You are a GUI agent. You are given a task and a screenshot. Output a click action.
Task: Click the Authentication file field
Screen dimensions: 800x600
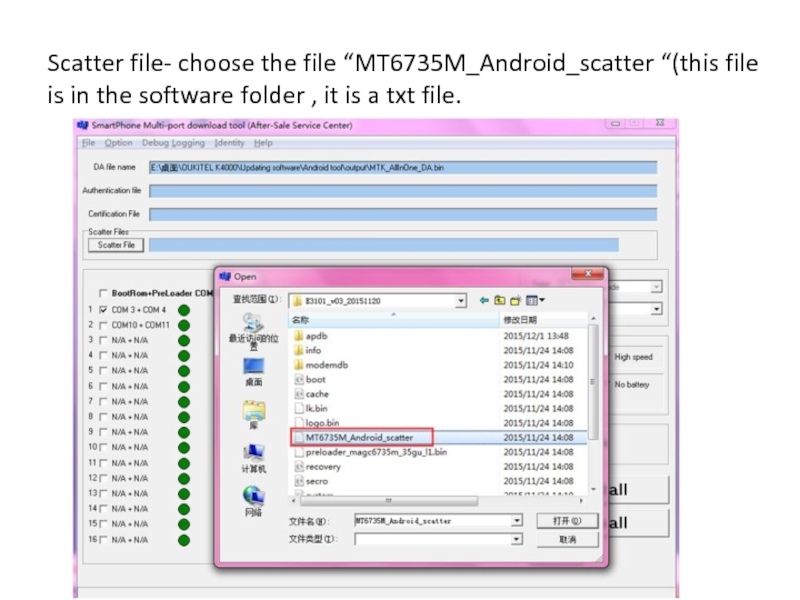point(403,191)
